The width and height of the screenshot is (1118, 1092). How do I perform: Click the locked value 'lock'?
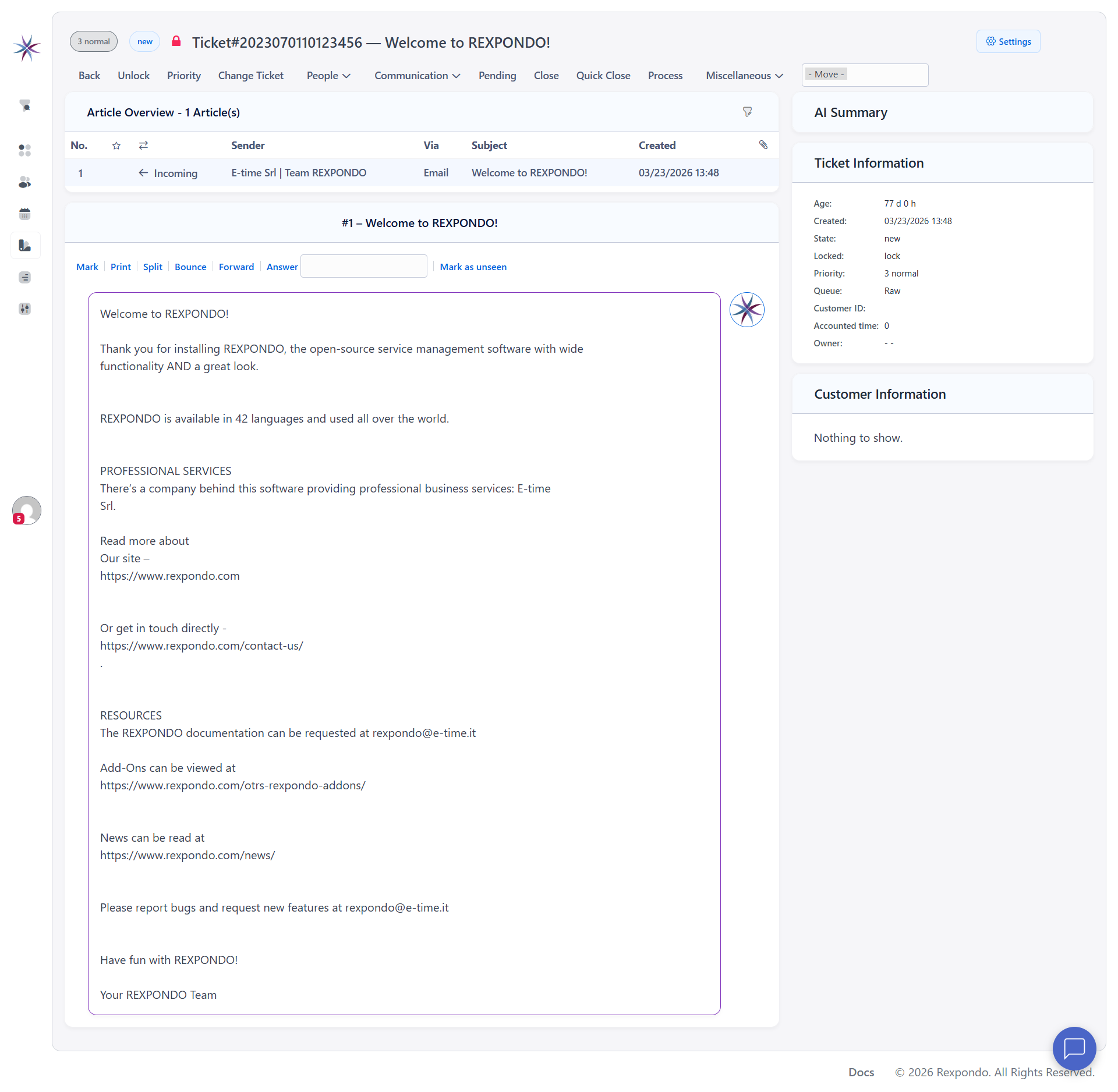(x=892, y=256)
